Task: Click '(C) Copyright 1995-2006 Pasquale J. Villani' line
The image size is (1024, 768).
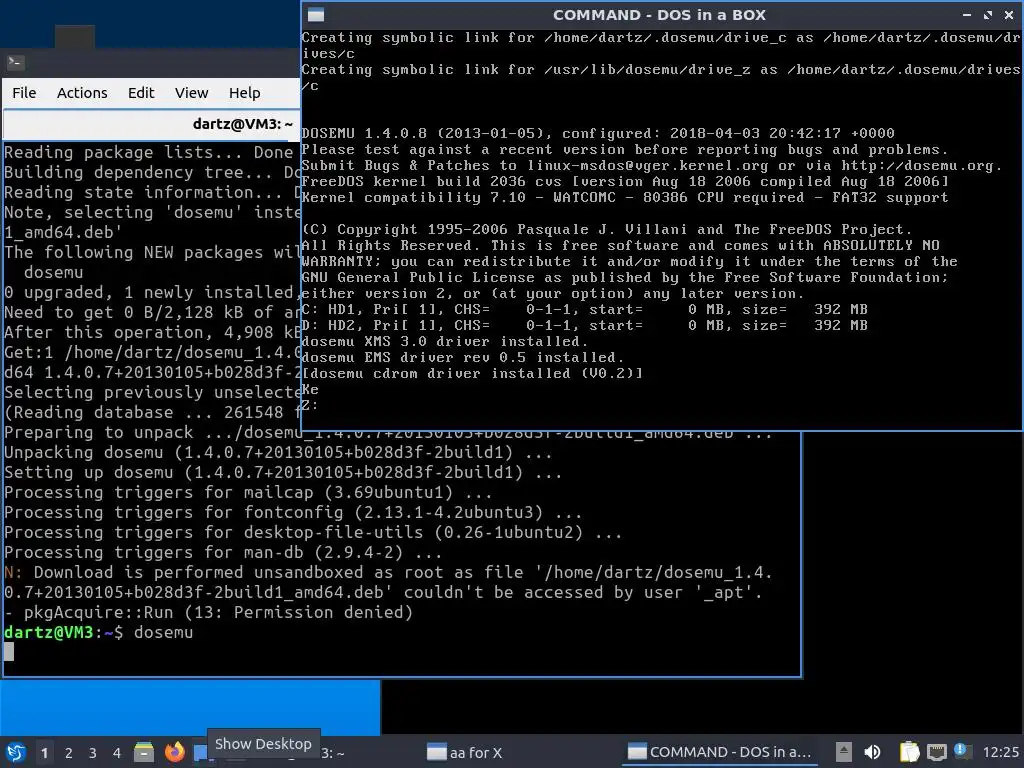Action: [x=606, y=229]
